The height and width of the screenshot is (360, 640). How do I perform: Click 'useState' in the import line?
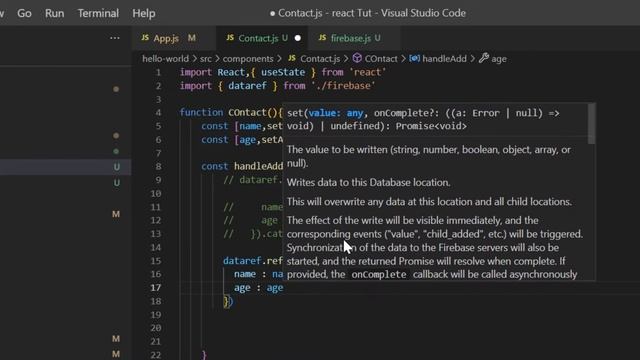pyautogui.click(x=283, y=72)
